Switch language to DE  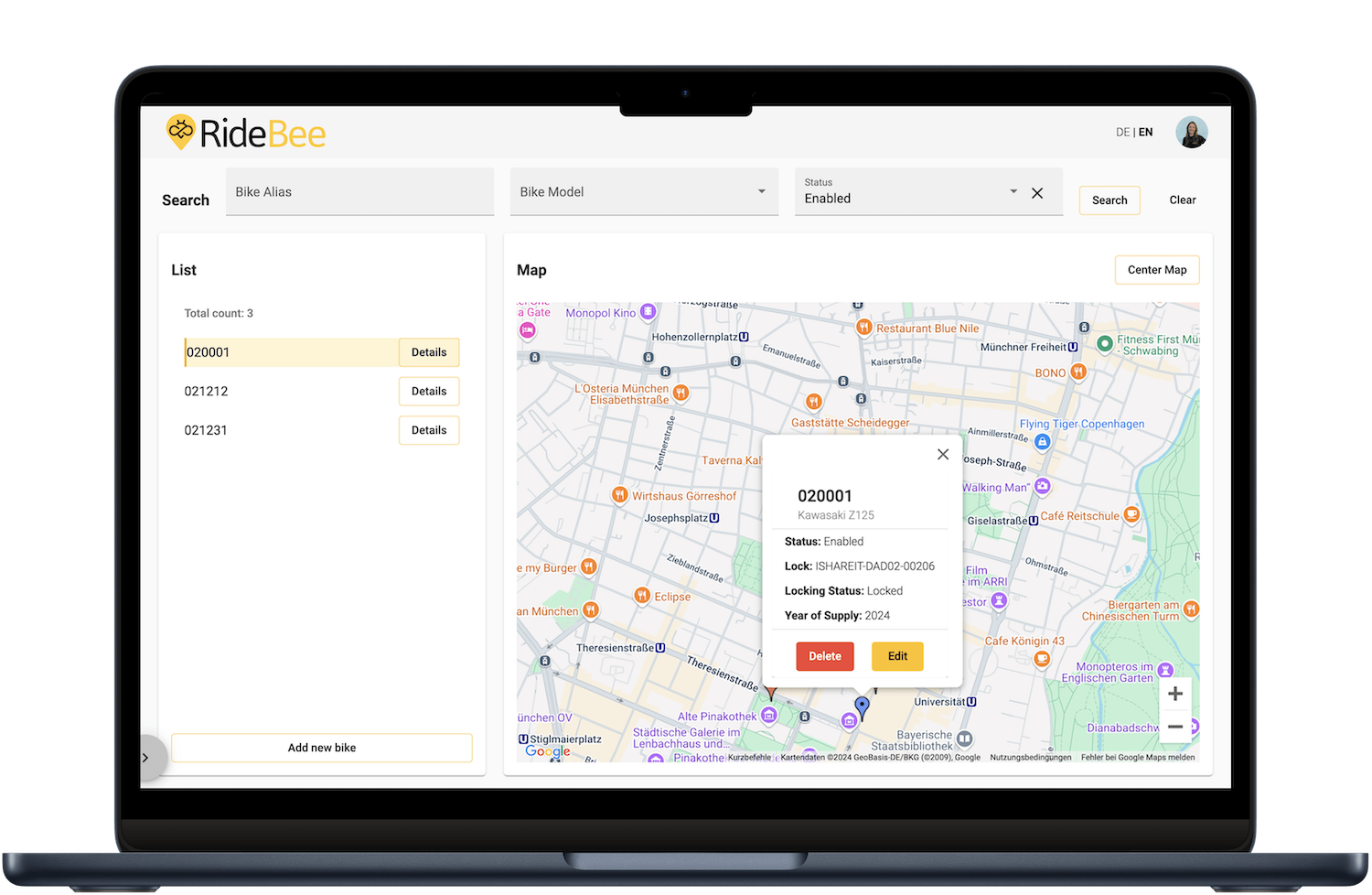pyautogui.click(x=1122, y=133)
